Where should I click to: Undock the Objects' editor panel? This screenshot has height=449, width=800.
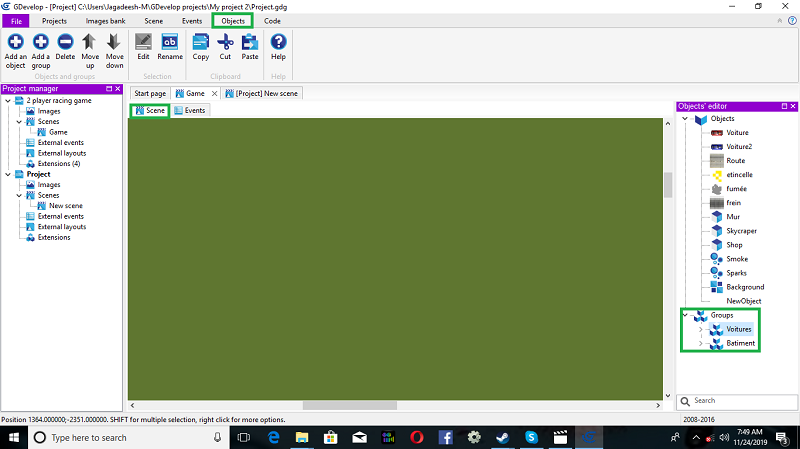click(x=784, y=106)
